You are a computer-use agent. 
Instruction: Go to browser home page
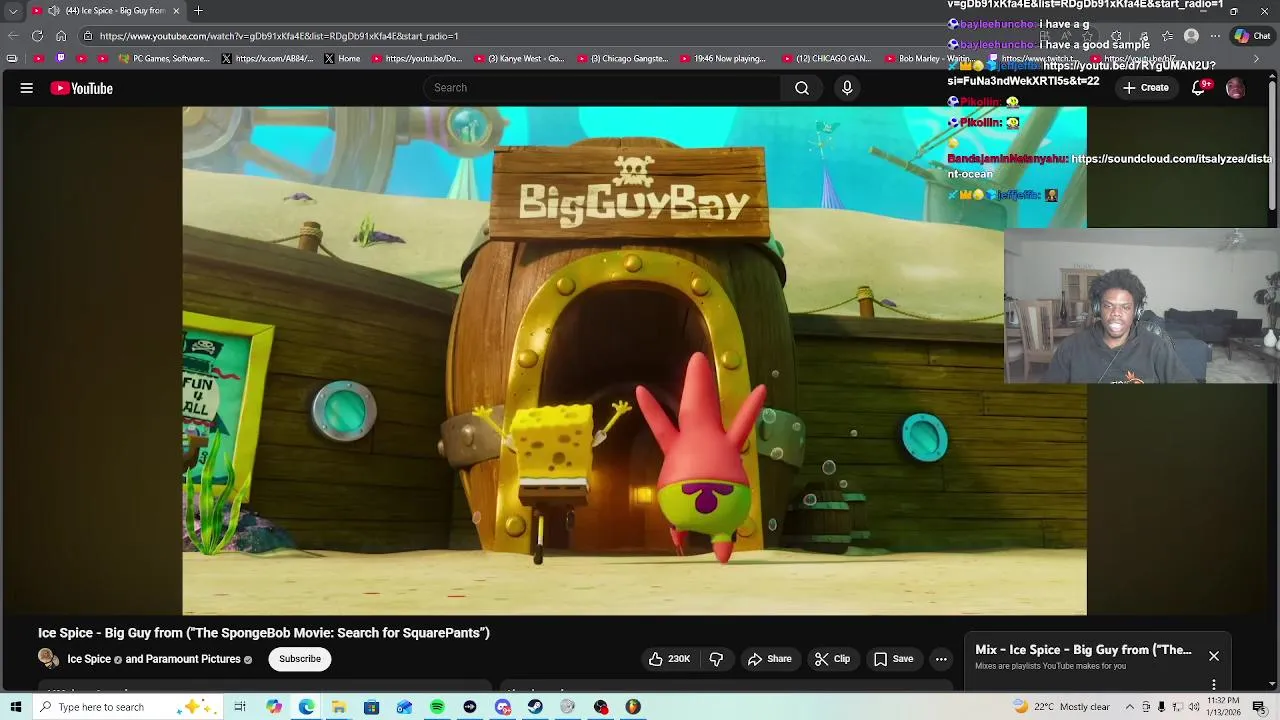(61, 36)
